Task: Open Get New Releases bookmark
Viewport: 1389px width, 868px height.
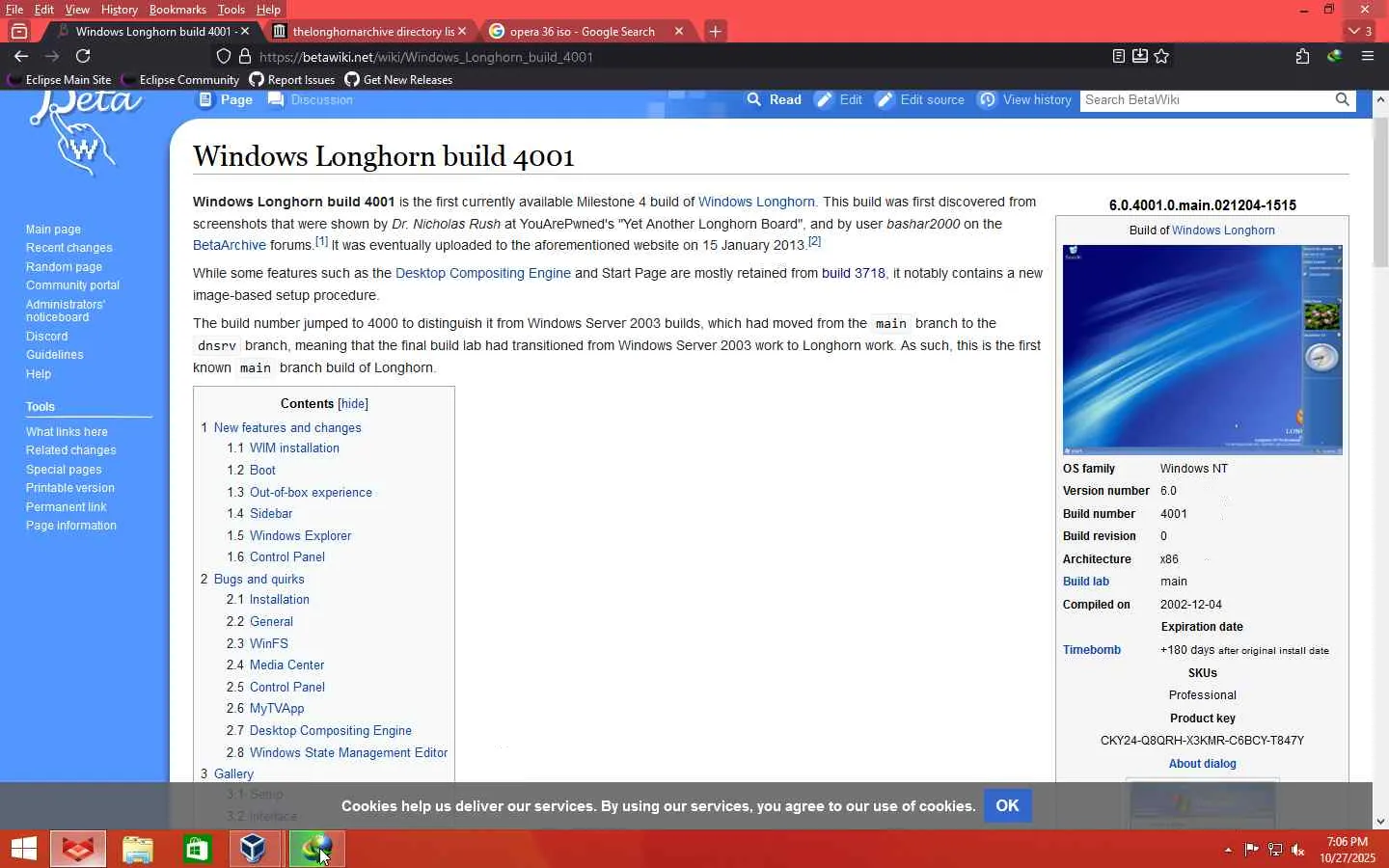Action: coord(398,80)
